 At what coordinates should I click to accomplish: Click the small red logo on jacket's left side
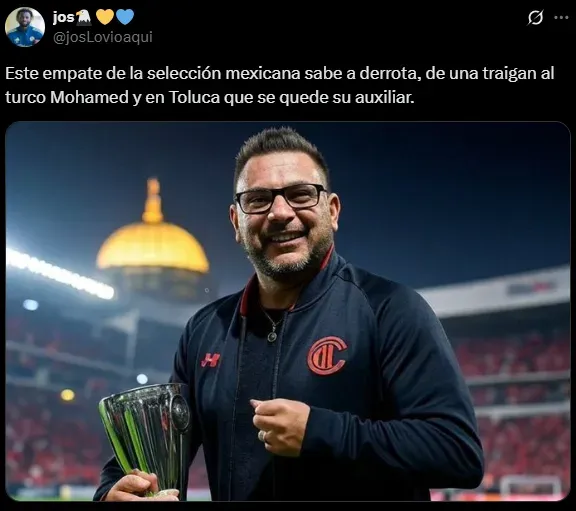click(210, 360)
